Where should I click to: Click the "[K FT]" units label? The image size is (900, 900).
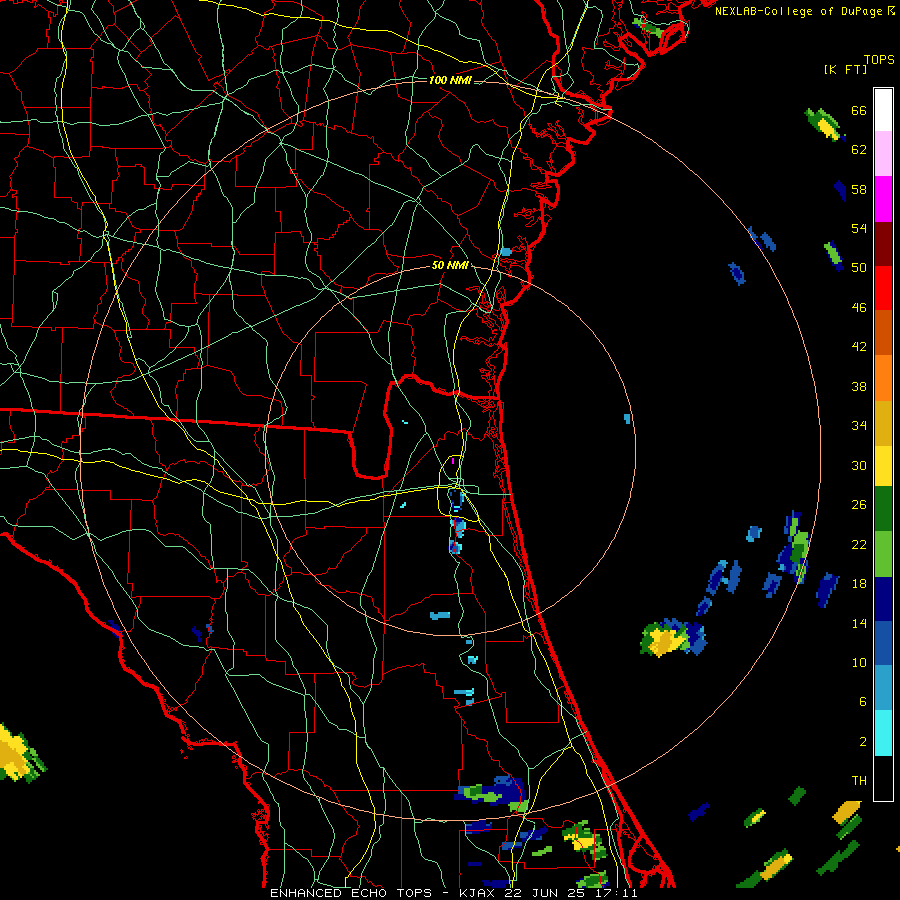845,69
